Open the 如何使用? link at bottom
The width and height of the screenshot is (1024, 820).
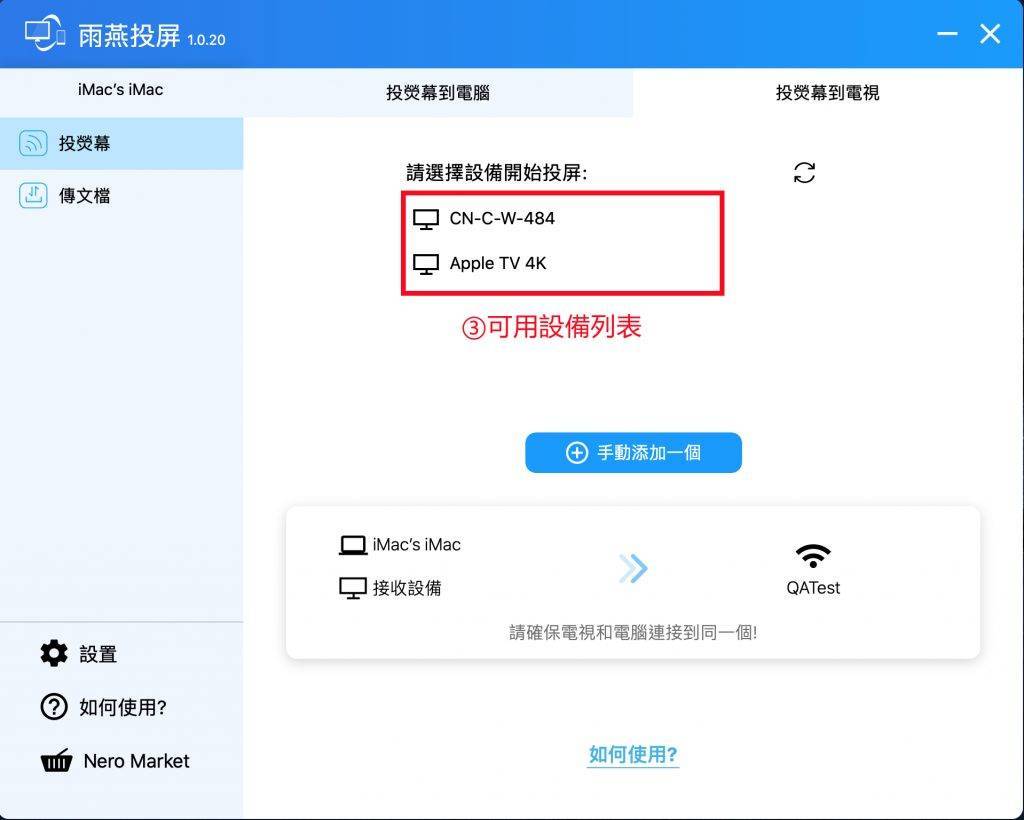[x=633, y=755]
